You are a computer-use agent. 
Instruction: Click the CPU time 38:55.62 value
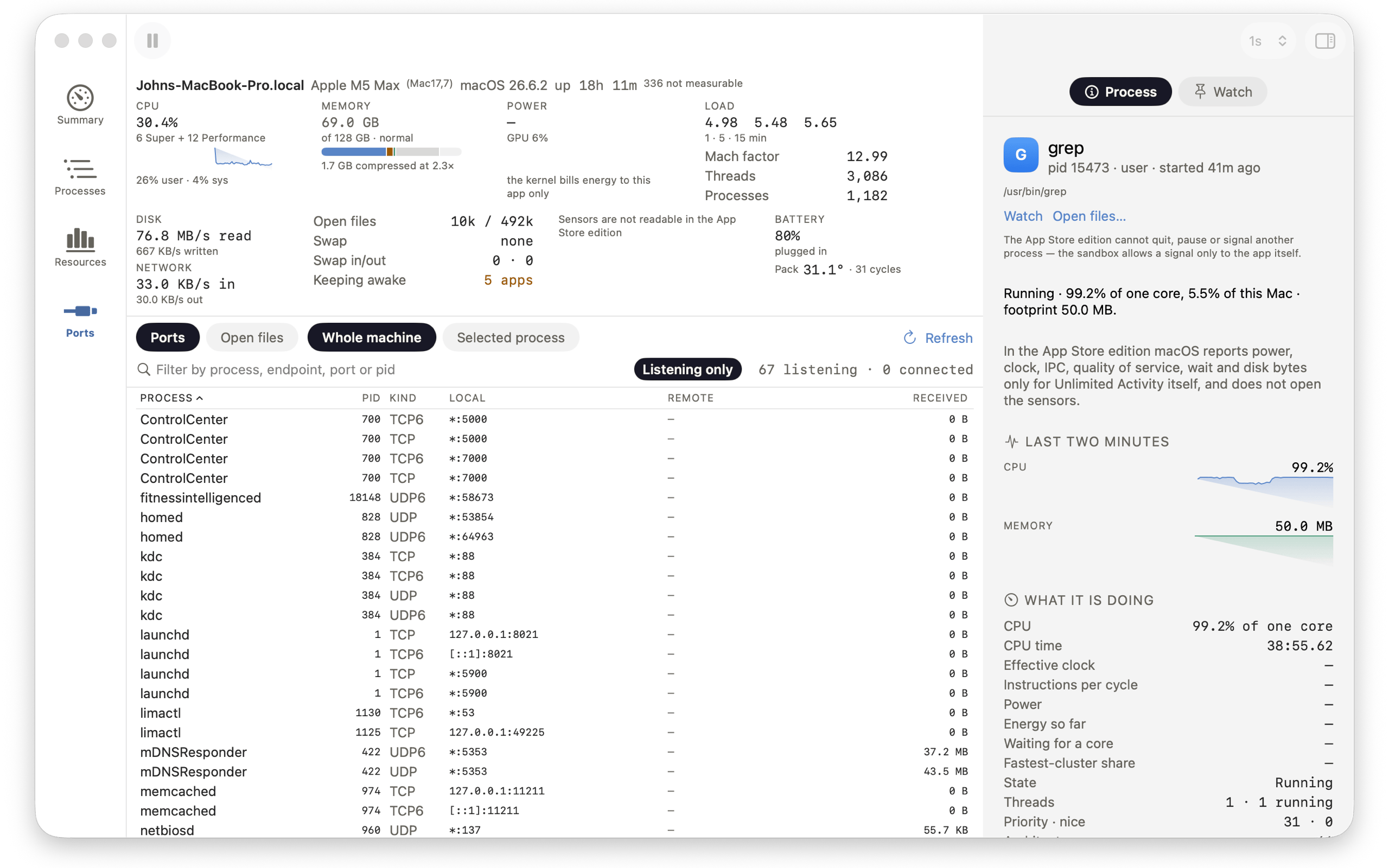coord(1299,645)
